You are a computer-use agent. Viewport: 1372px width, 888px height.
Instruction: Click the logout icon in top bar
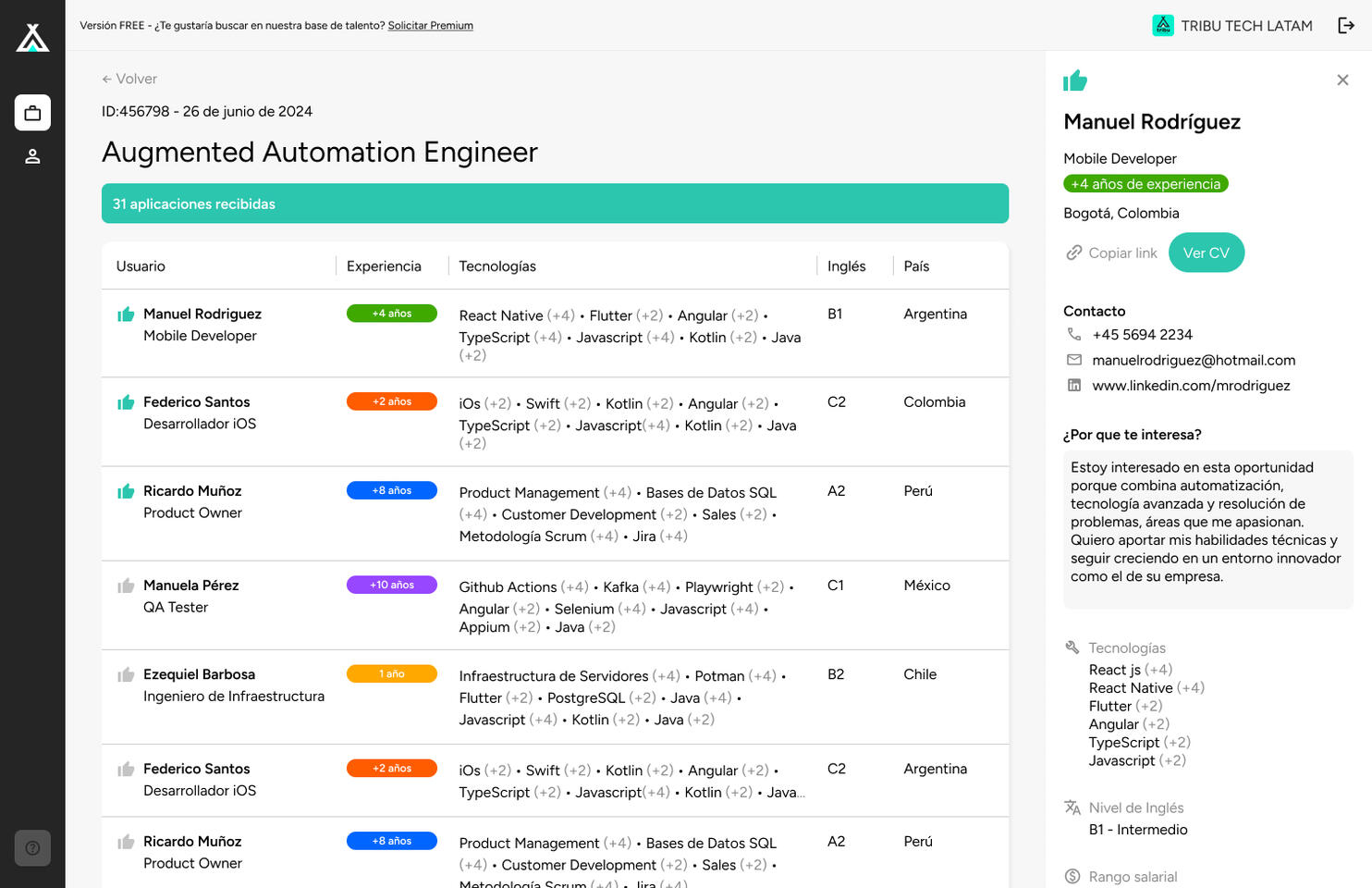click(x=1346, y=26)
